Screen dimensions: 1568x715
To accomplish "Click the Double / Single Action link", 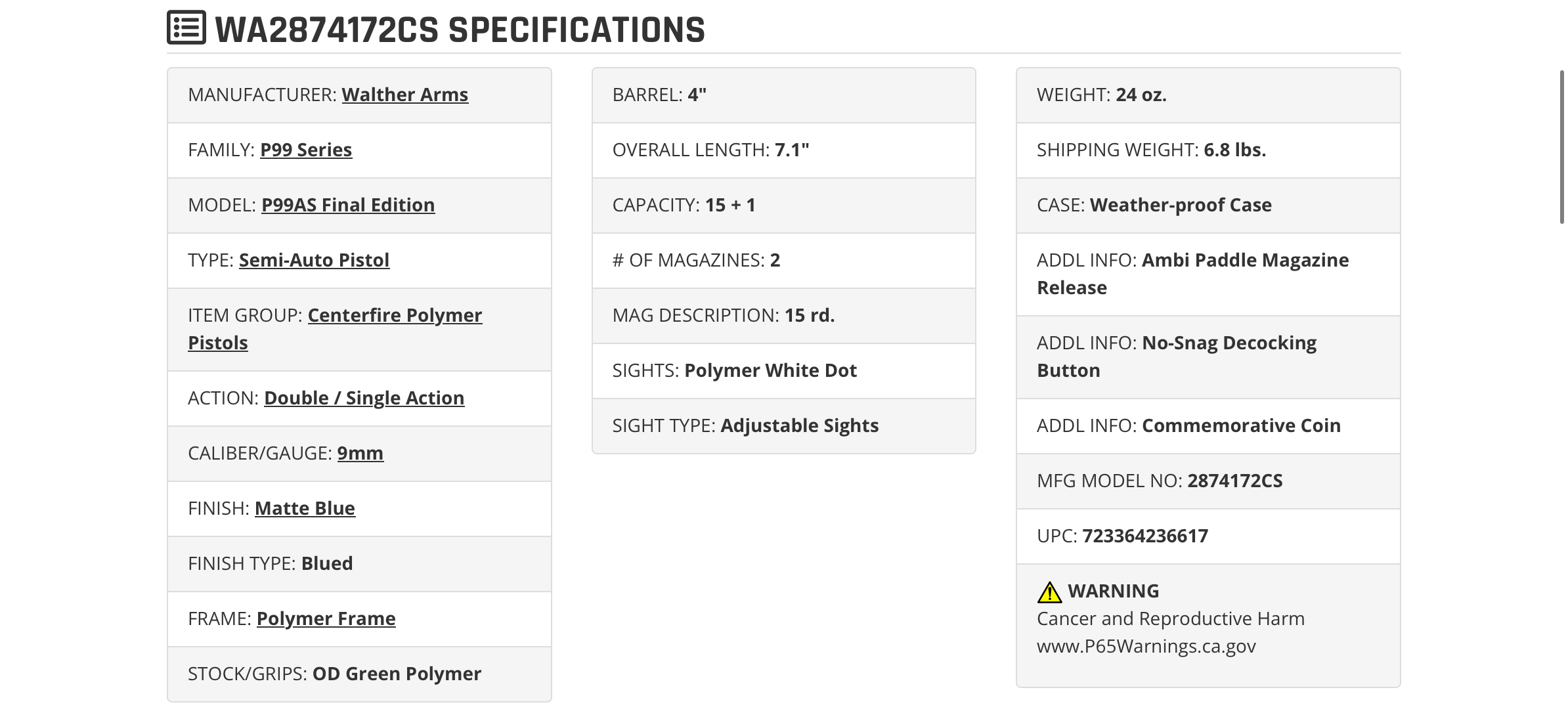I will pos(364,398).
